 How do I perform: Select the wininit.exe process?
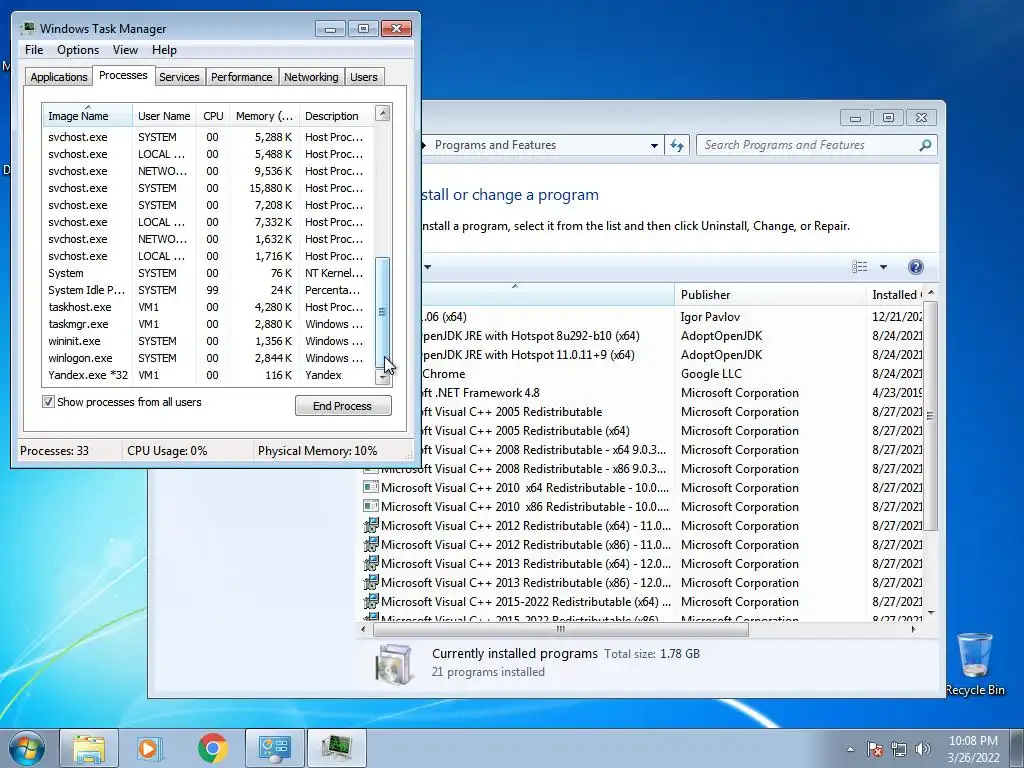pos(208,341)
